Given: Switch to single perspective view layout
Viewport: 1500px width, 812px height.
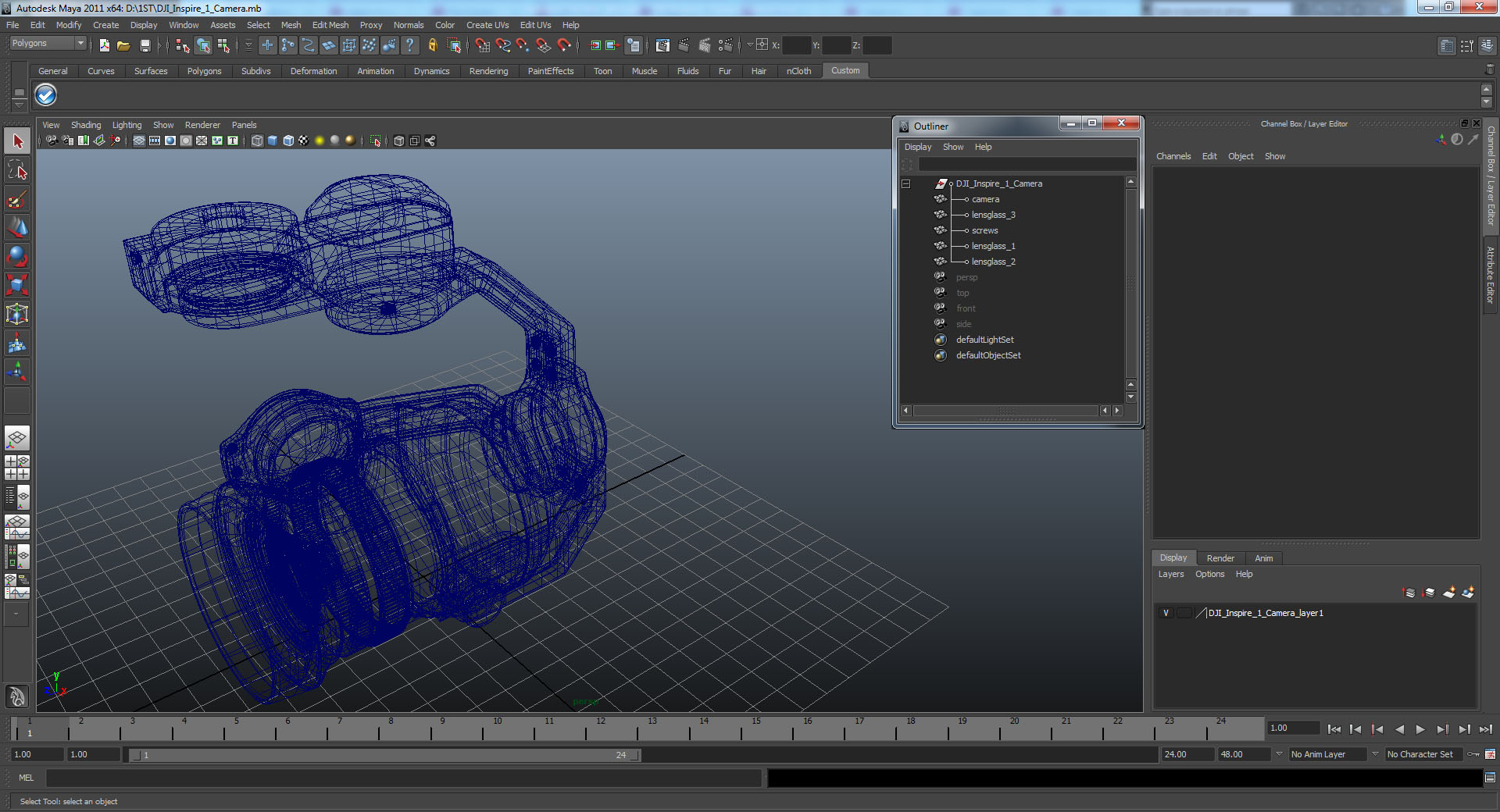Looking at the screenshot, I should [x=17, y=439].
